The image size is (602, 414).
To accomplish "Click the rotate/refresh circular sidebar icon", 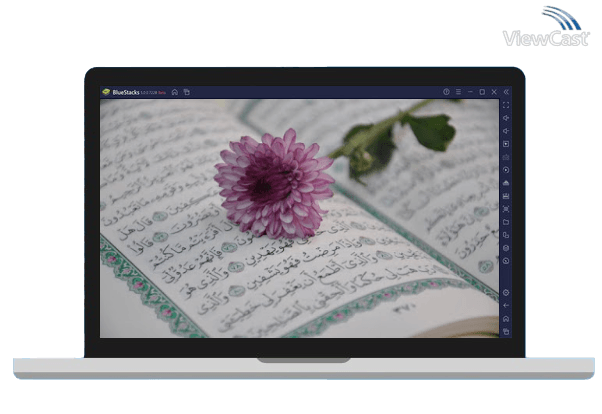I will [x=506, y=261].
